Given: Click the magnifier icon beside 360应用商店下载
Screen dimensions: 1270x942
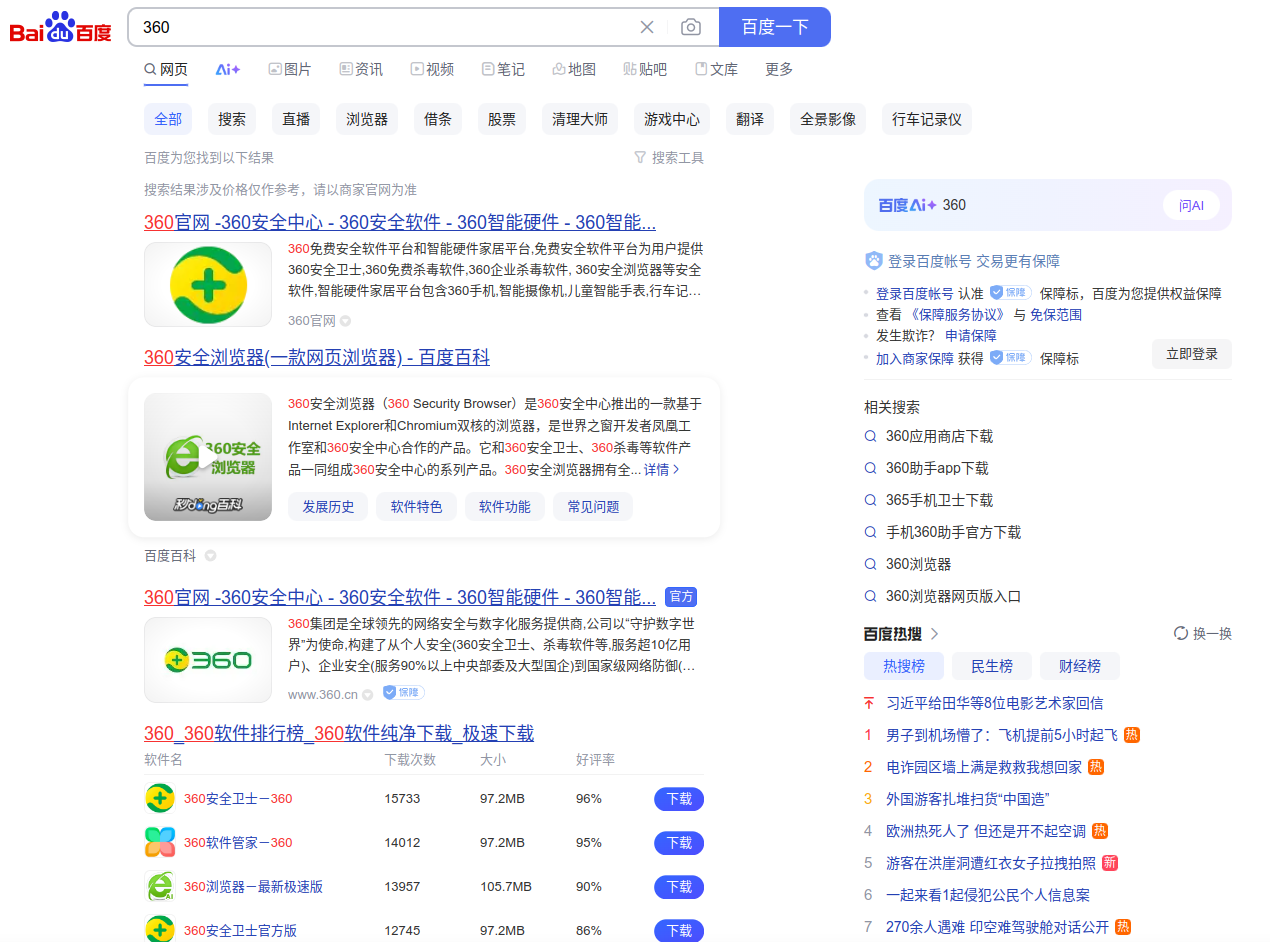Looking at the screenshot, I should tap(871, 436).
